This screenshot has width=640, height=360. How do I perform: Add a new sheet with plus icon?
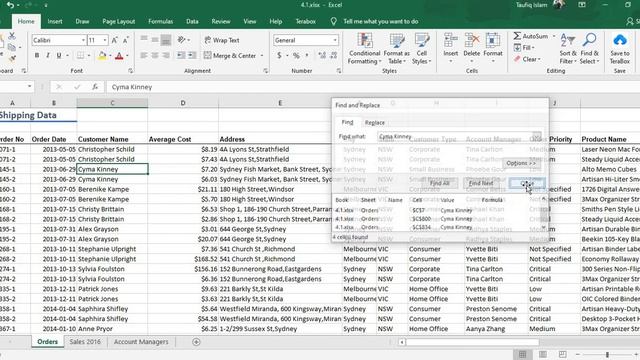pyautogui.click(x=196, y=342)
